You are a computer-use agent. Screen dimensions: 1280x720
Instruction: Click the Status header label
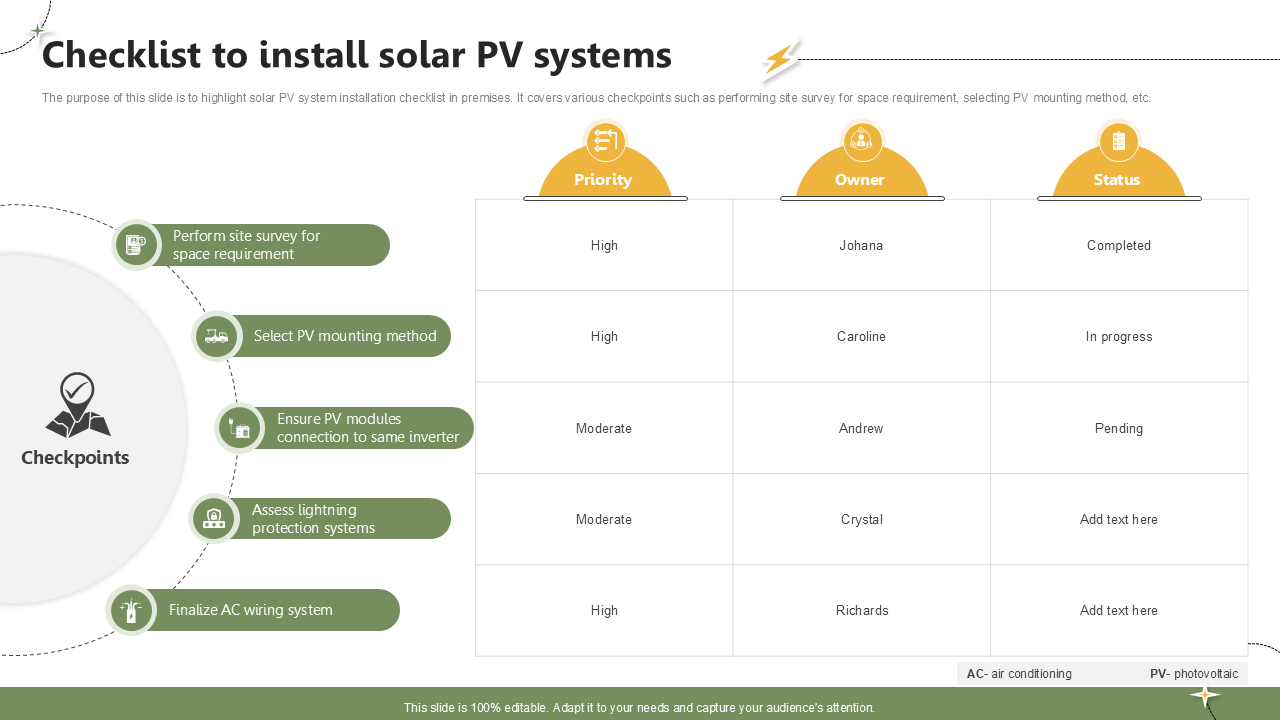(x=1117, y=180)
